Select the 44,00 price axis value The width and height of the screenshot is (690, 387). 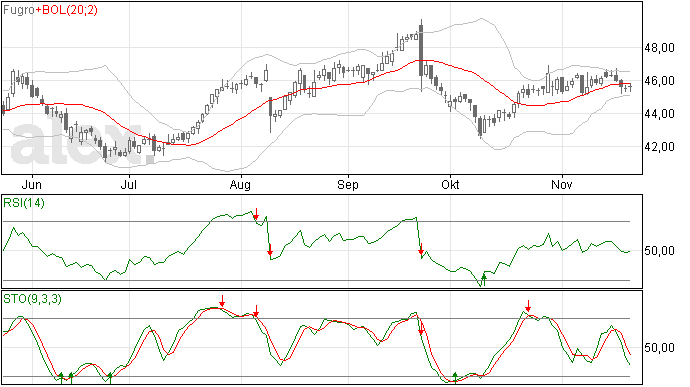659,114
